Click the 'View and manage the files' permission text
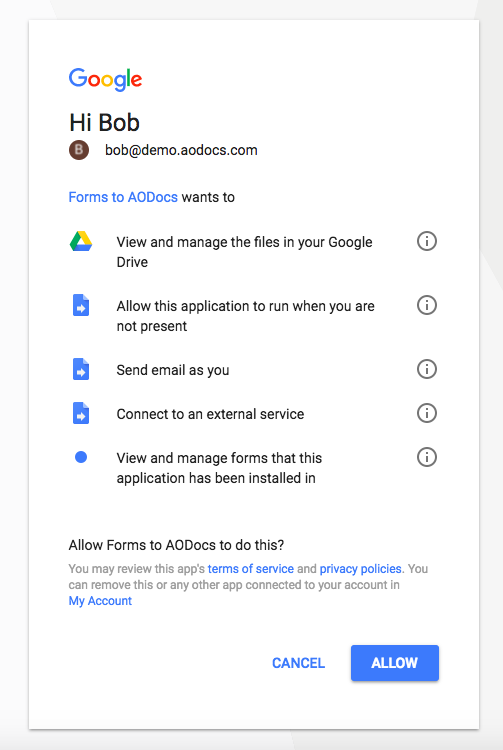Image resolution: width=503 pixels, height=750 pixels. (x=244, y=252)
